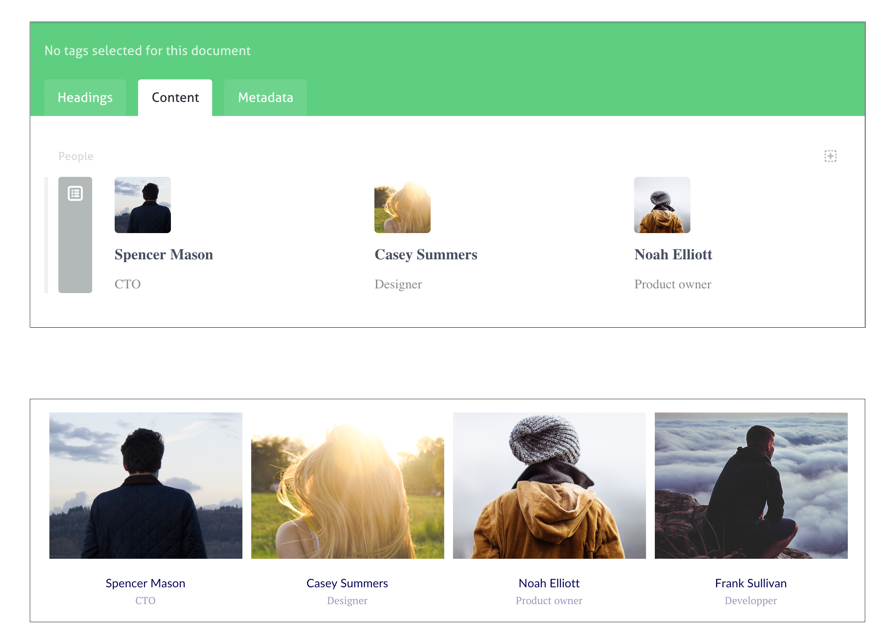Open the Metadata tab
896x644 pixels.
[265, 98]
